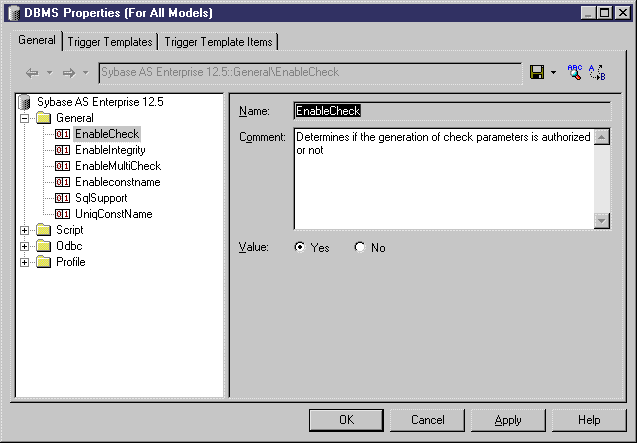Screen dimensions: 637x443
Task: Expand the Profile folder node
Action: [x=24, y=263]
